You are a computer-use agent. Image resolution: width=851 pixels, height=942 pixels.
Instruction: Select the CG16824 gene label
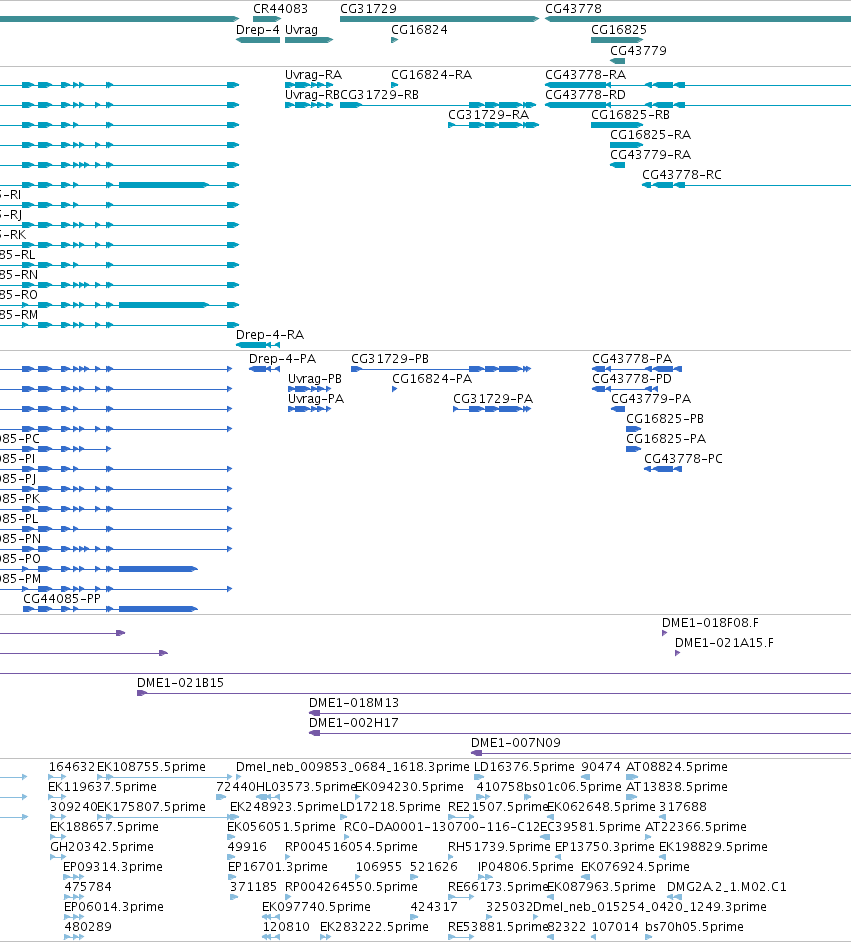pos(419,30)
